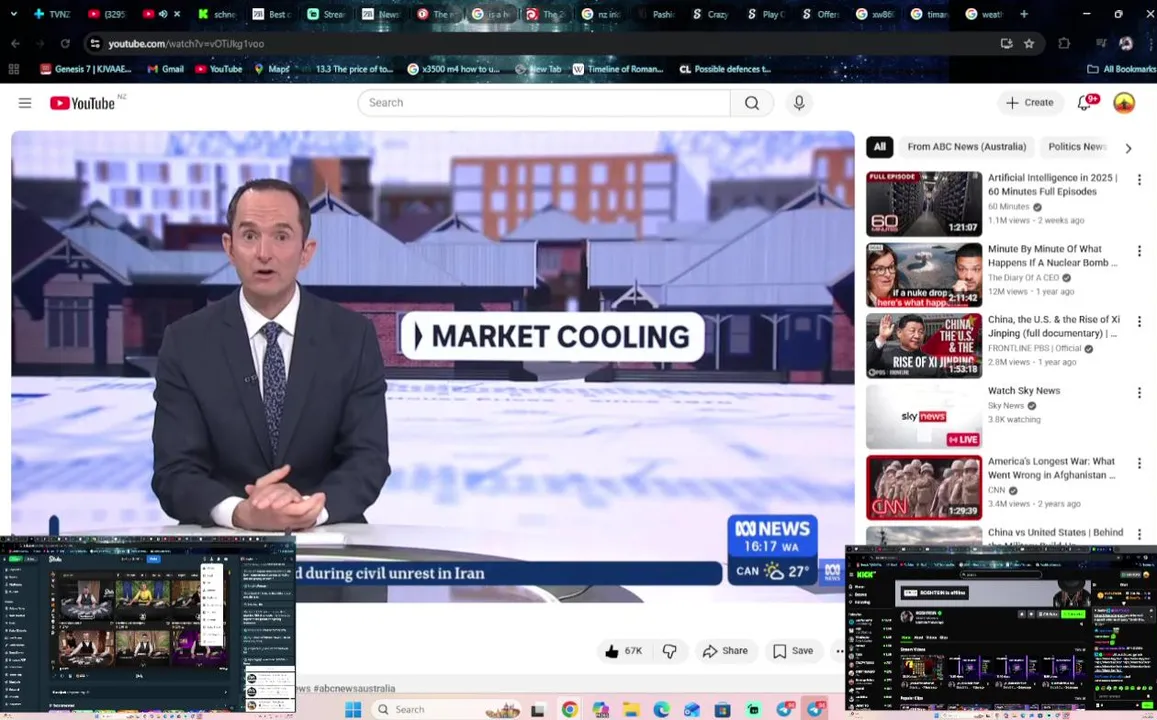This screenshot has height=720, width=1157.
Task: Mute the playing YouTube tab audio
Action: pos(163,14)
